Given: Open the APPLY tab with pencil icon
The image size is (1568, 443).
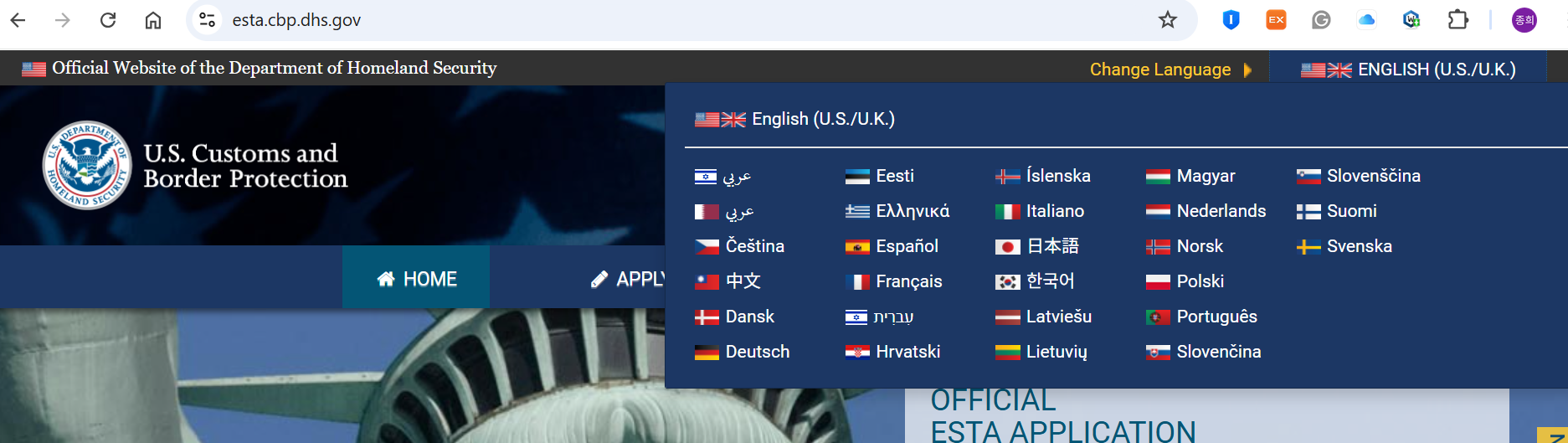Looking at the screenshot, I should tap(628, 279).
